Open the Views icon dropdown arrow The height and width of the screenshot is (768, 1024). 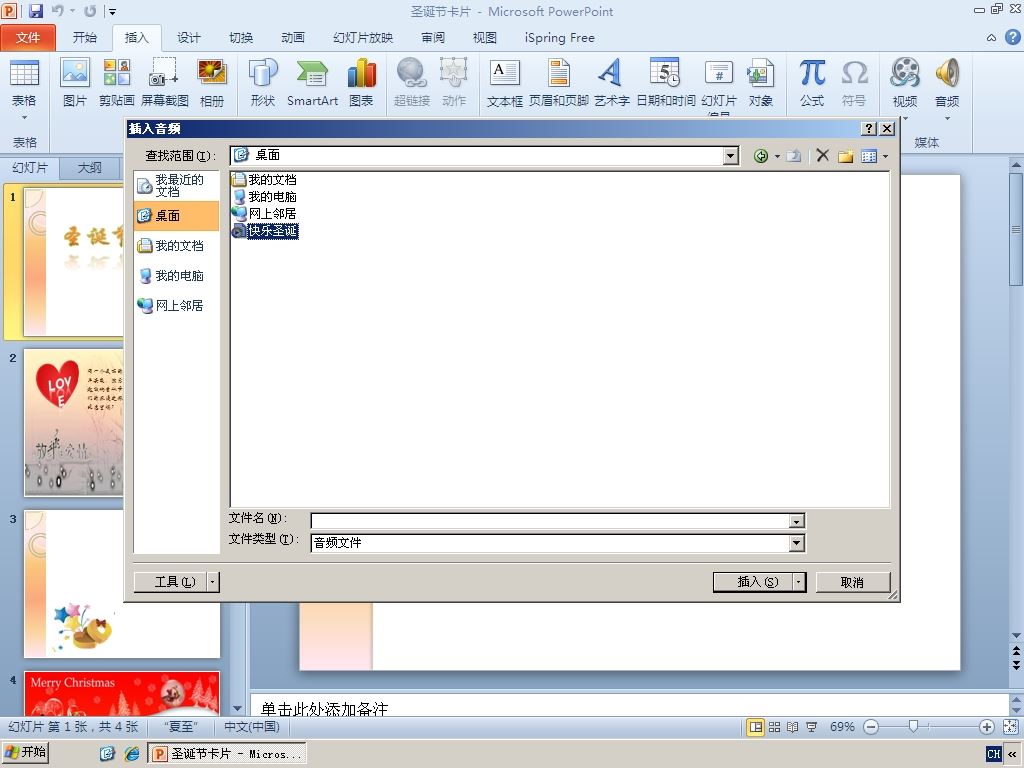coord(886,156)
